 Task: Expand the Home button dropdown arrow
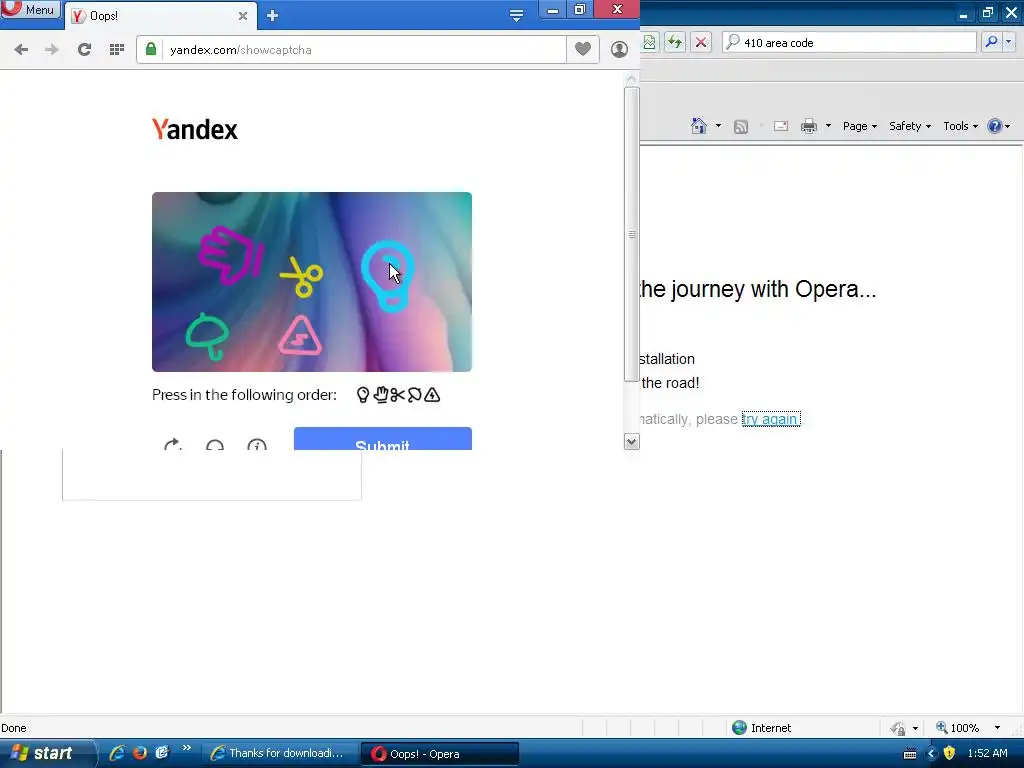pos(718,125)
